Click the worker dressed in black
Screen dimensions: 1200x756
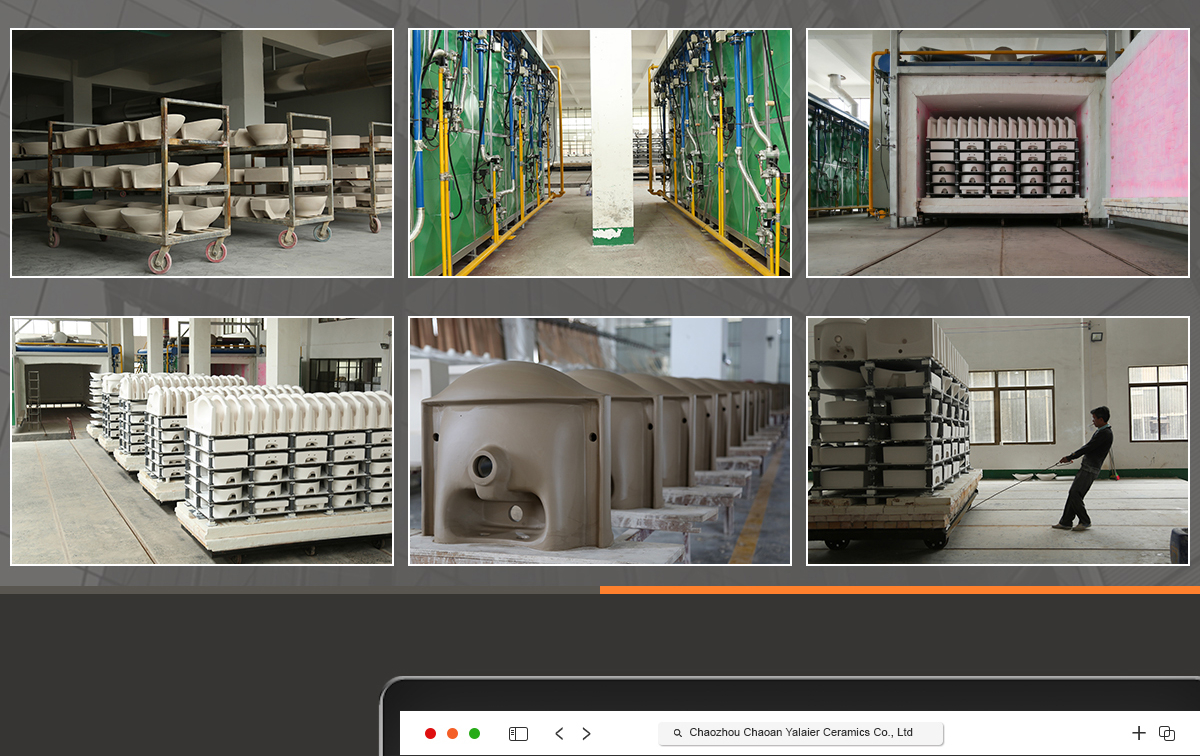1084,467
